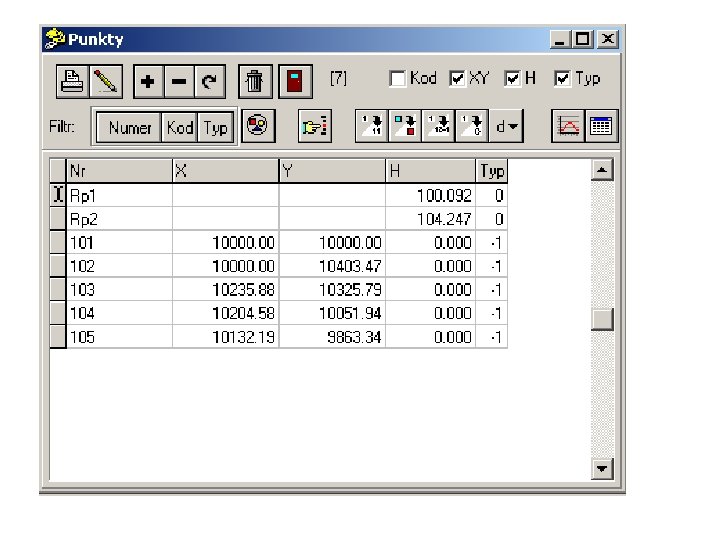The height and width of the screenshot is (540, 720).
Task: Filter by Numer button
Action: [129, 127]
